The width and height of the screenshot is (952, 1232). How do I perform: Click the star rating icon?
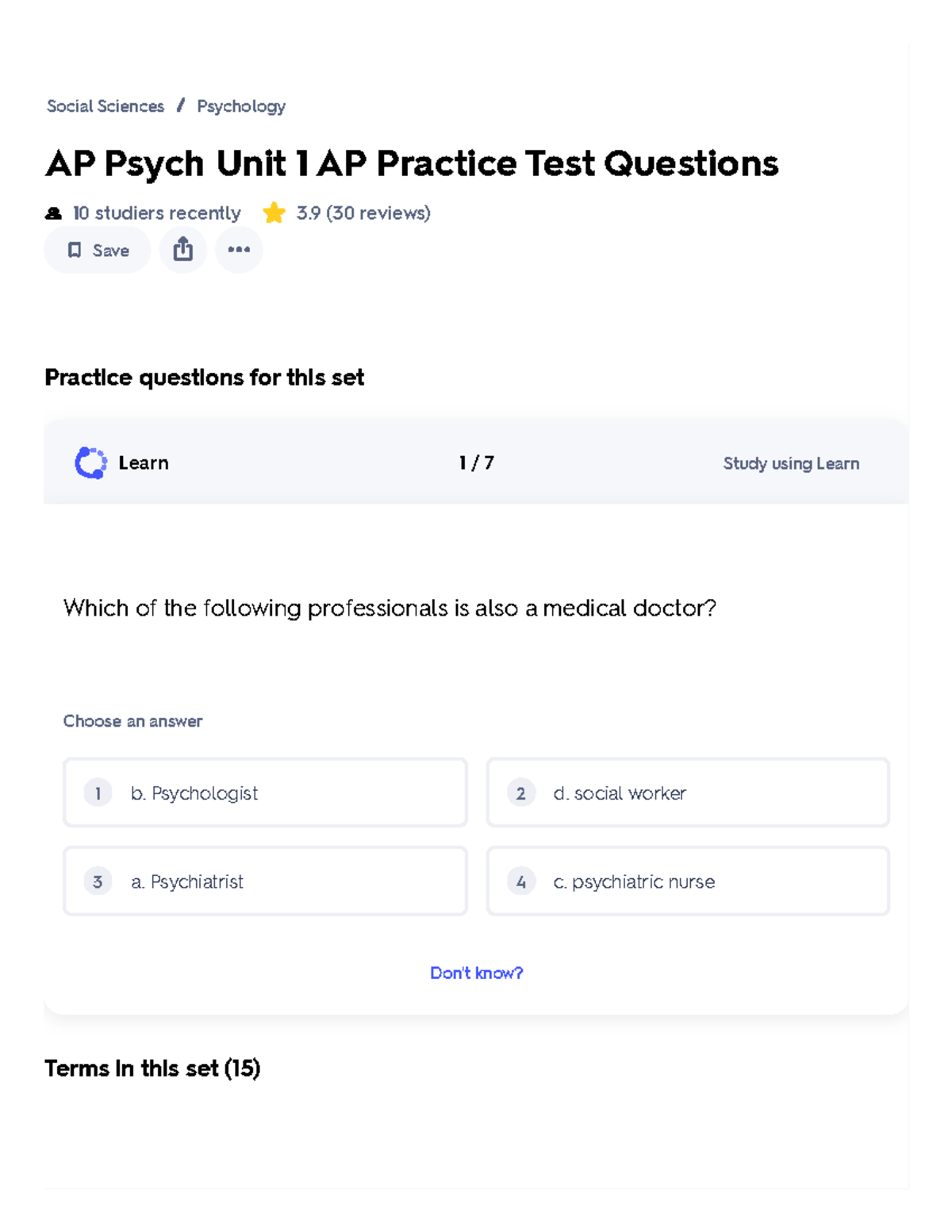coord(274,212)
